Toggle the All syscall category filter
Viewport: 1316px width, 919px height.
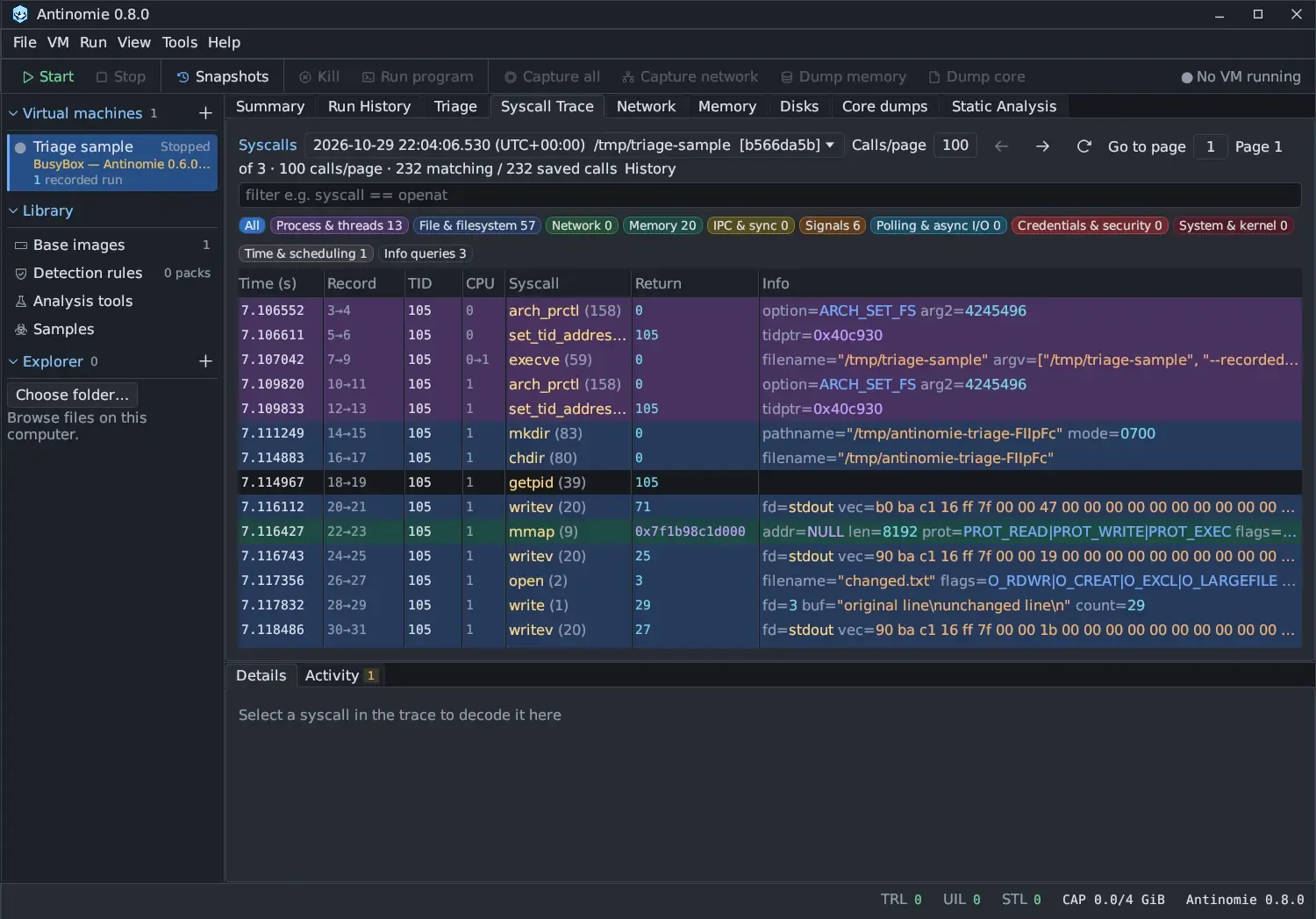(x=252, y=225)
